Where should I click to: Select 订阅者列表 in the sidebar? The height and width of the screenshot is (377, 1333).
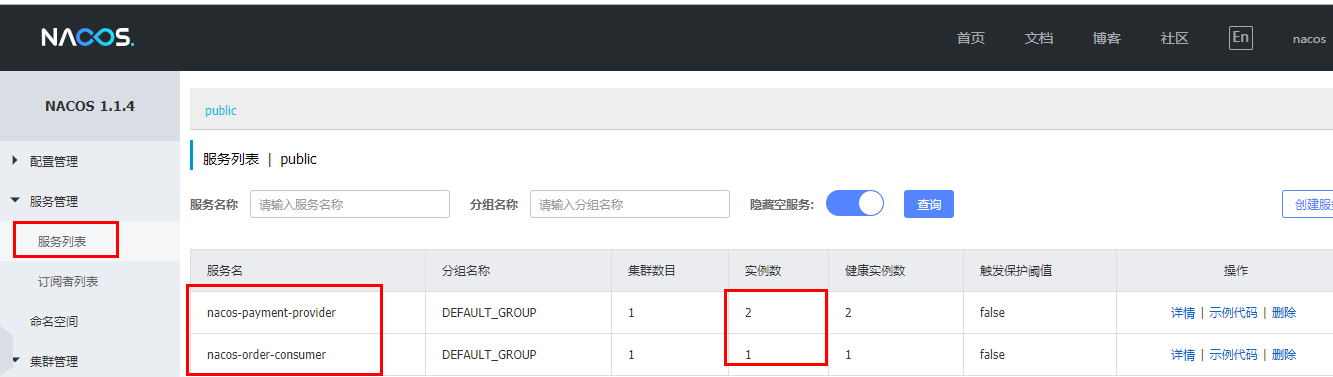68,281
